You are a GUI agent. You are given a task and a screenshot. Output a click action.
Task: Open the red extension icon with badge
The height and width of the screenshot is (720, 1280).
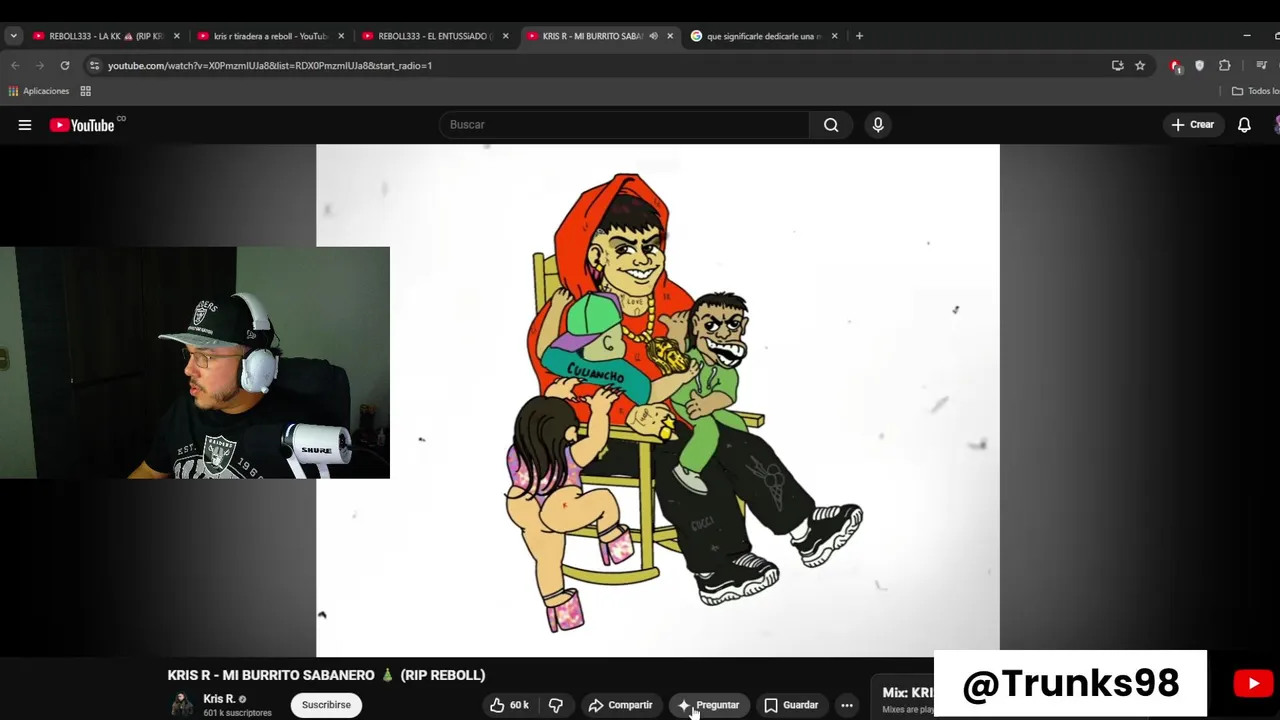click(1176, 66)
